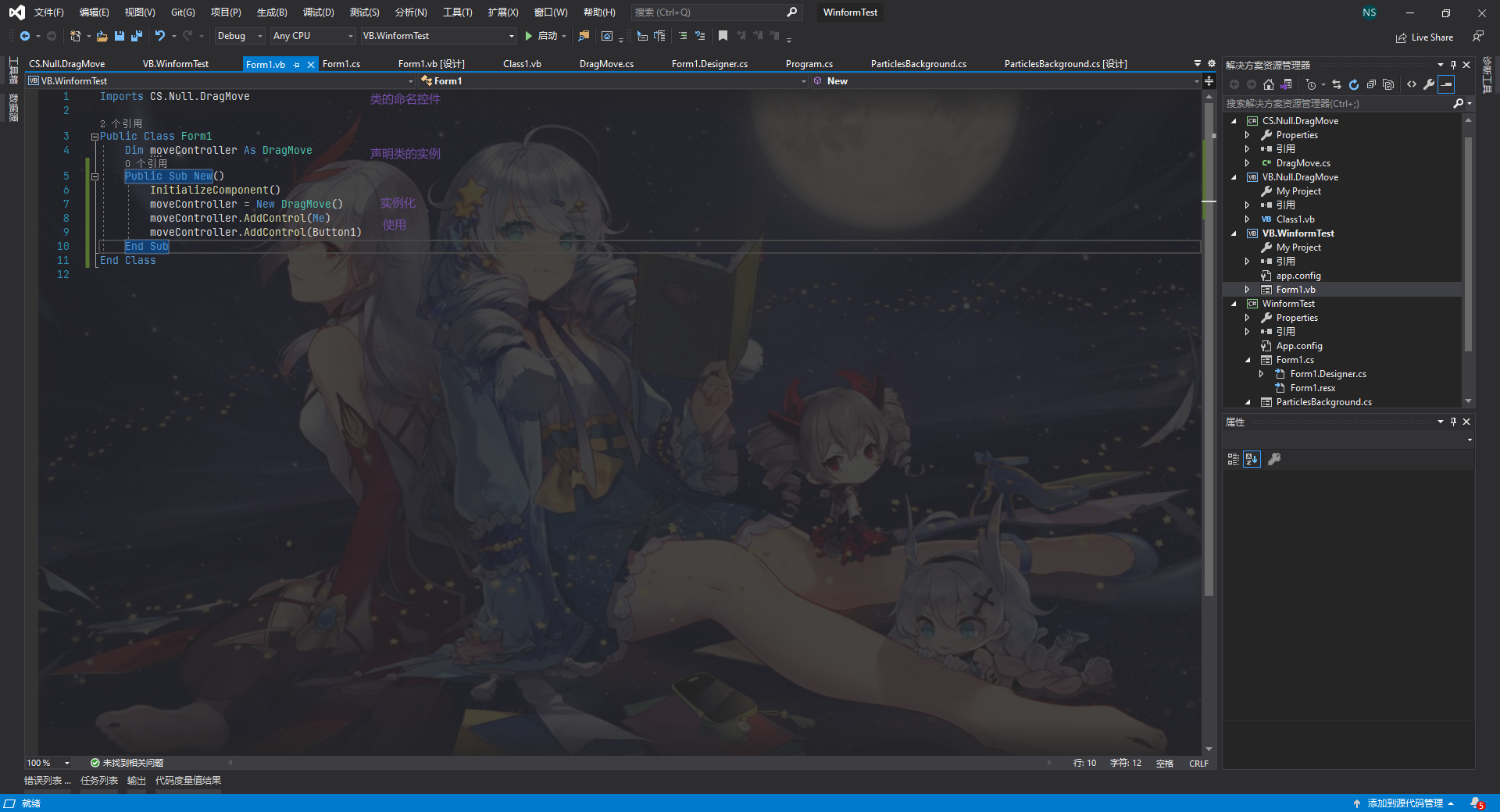
Task: Click the navigate backward toolbar arrow
Action: click(x=25, y=36)
